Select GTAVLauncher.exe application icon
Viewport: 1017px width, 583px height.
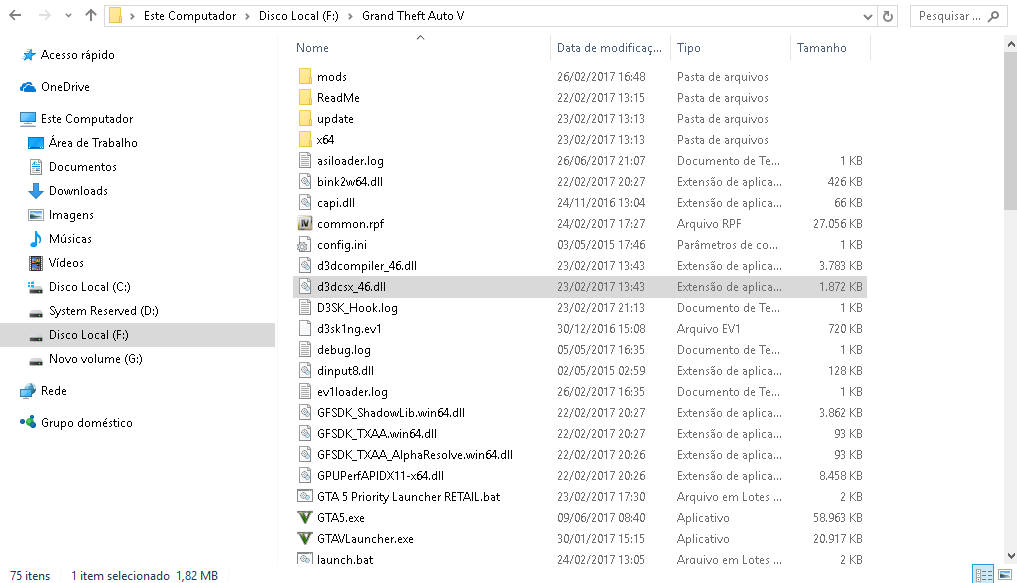tap(305, 538)
